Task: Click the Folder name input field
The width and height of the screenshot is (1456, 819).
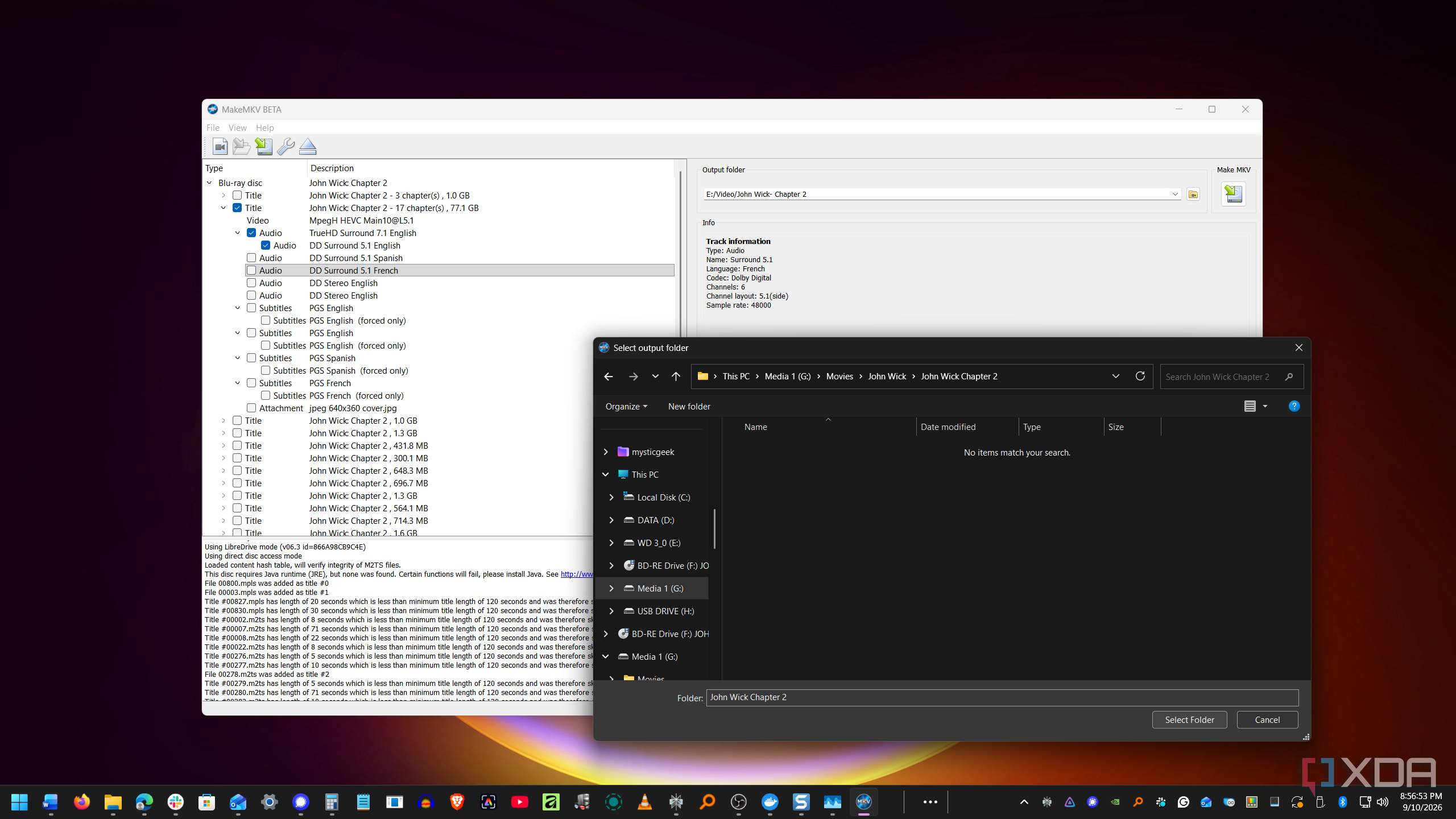Action: pos(1002,698)
